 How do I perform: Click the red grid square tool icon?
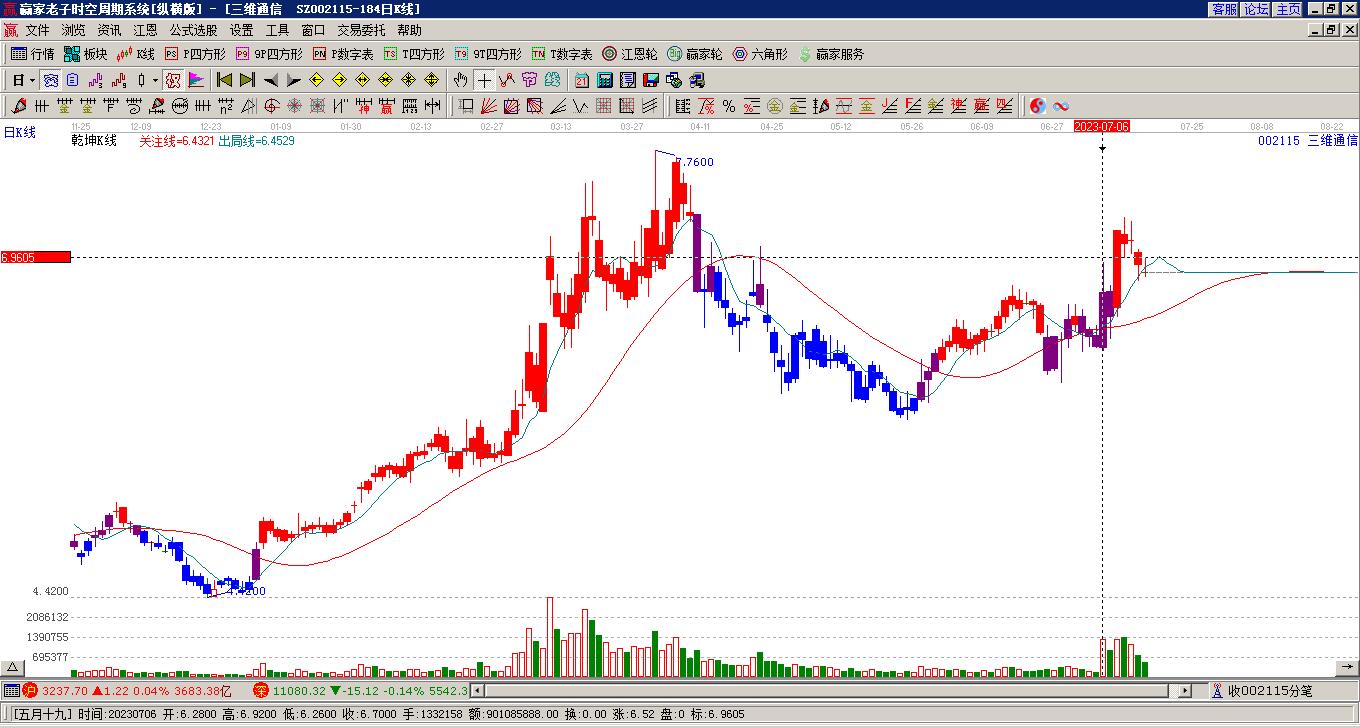tap(604, 106)
